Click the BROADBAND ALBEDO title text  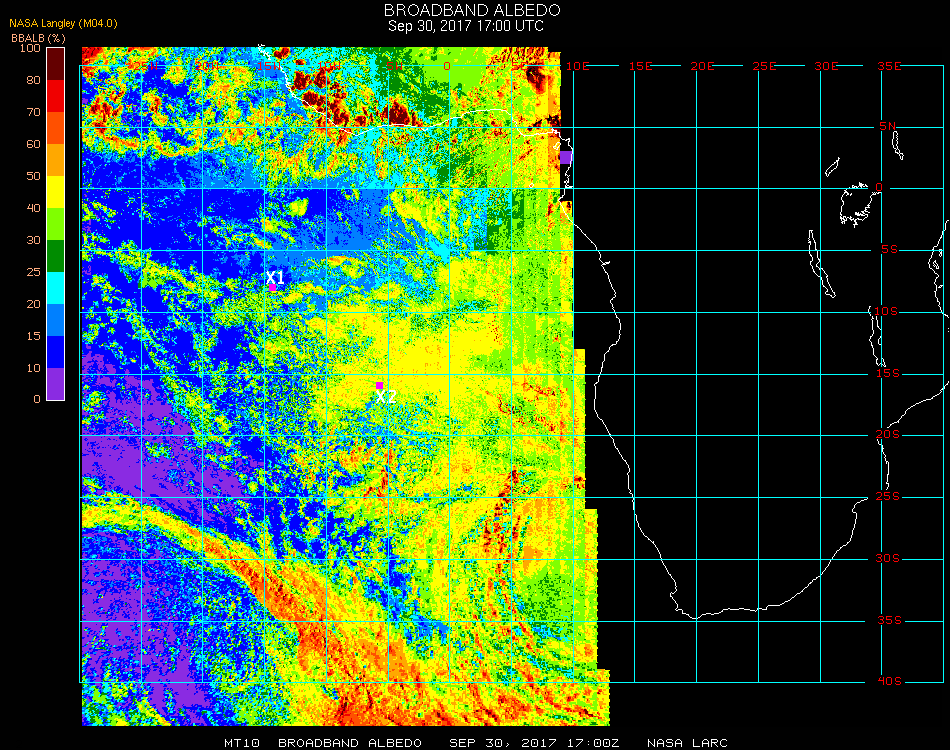pos(465,10)
